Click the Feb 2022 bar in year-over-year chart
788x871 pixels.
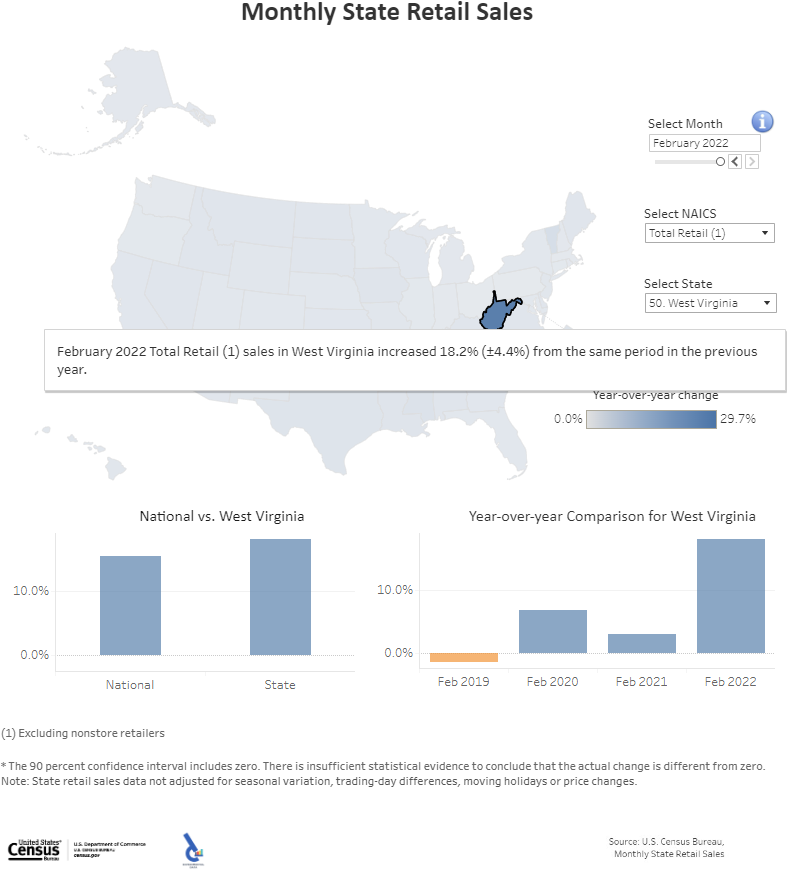coord(731,595)
